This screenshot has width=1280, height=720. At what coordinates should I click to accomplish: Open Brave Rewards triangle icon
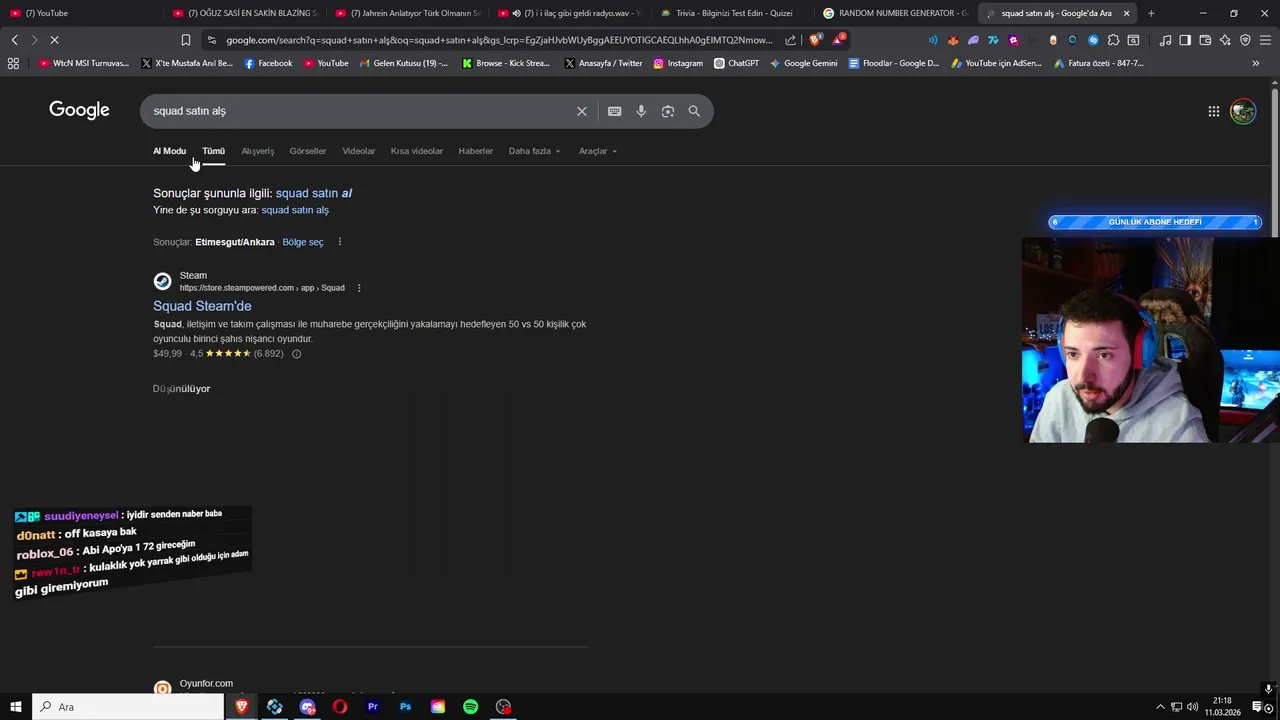tap(839, 40)
